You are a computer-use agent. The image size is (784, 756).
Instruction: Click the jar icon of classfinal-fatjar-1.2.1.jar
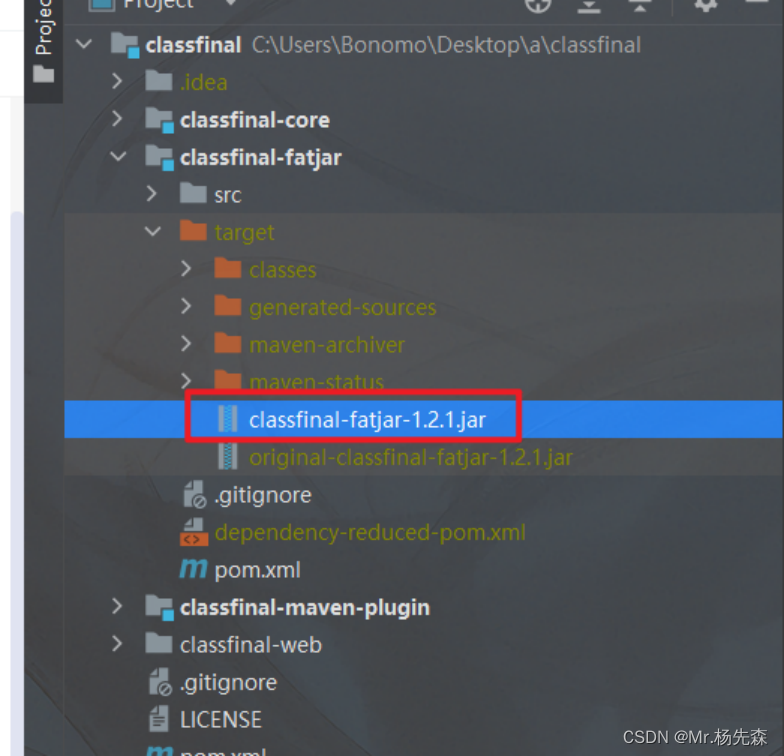[228, 419]
